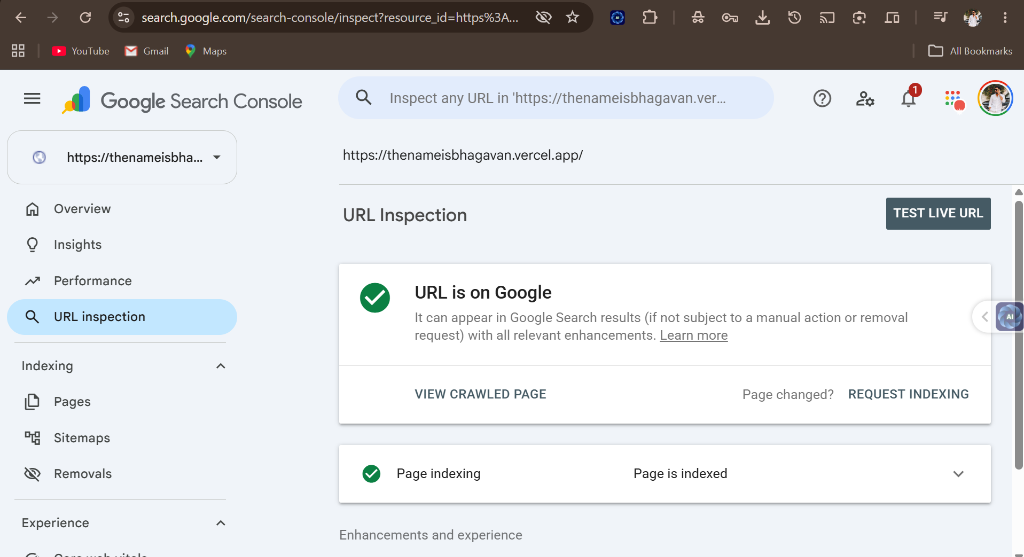The image size is (1024, 557).
Task: Select URL inspection in sidebar
Action: pyautogui.click(x=122, y=317)
